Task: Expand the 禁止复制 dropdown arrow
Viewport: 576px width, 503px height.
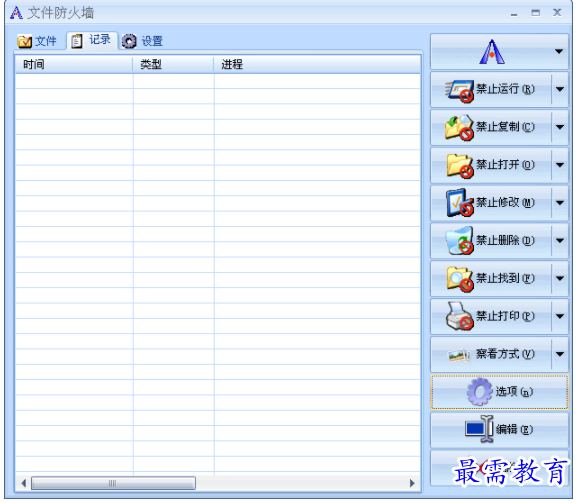Action: [560, 127]
